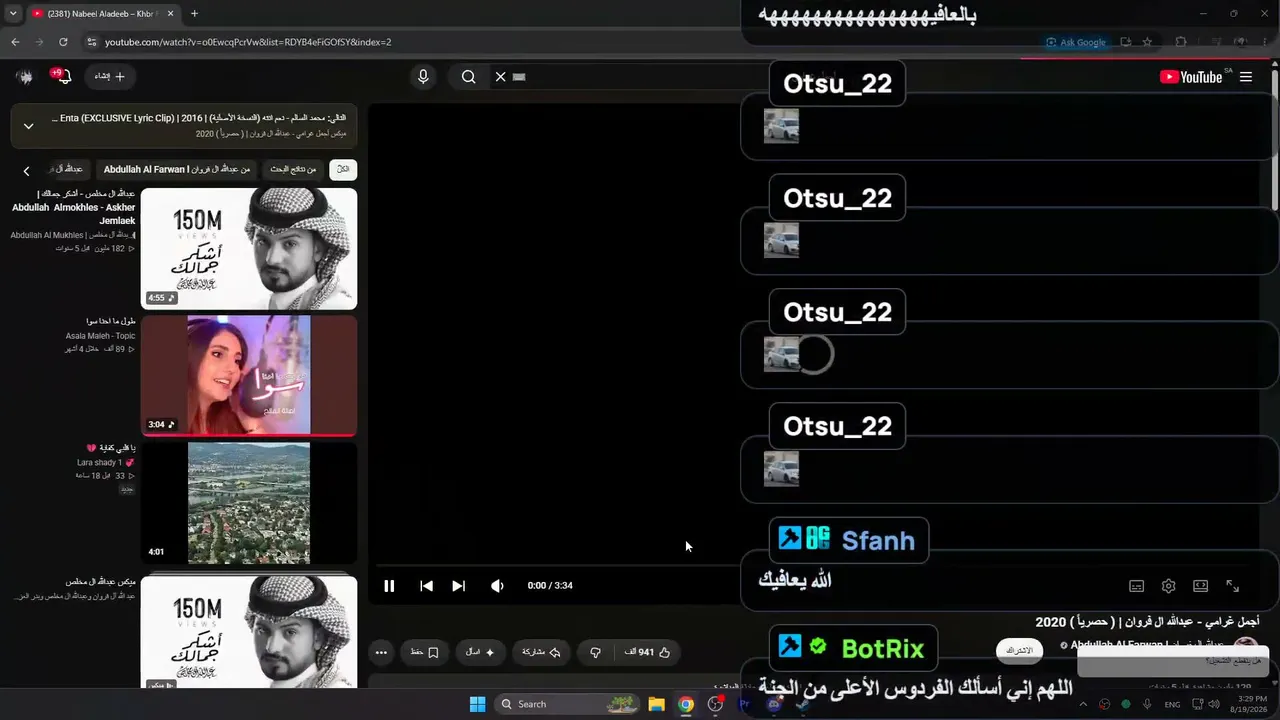Open the Windows Start menu

(477, 704)
